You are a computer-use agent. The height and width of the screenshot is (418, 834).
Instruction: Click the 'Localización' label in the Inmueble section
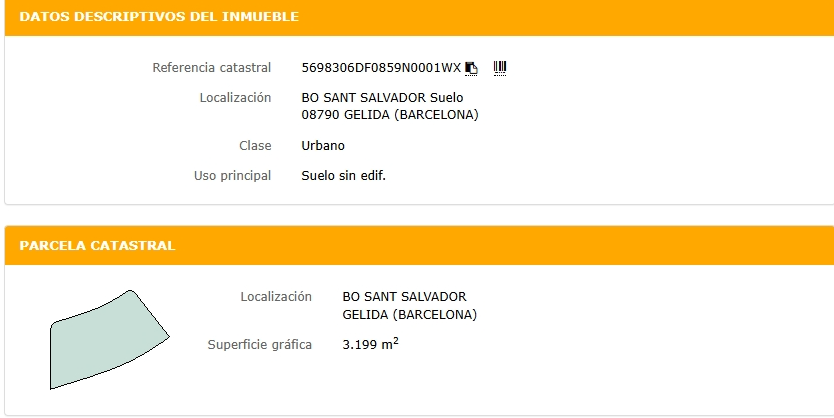[x=235, y=98]
